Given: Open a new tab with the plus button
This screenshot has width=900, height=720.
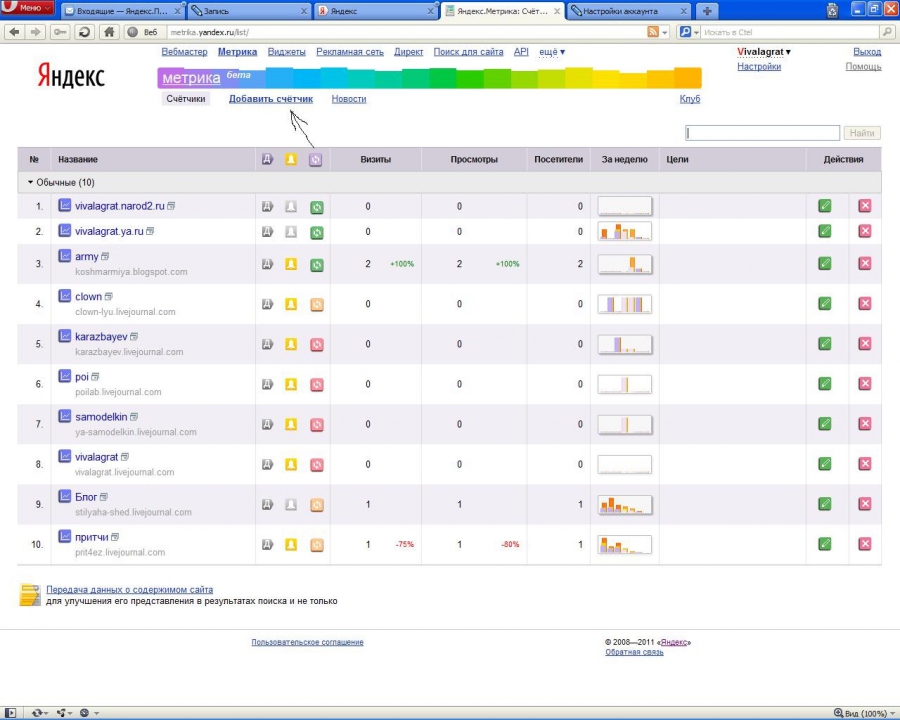Looking at the screenshot, I should coord(707,10).
